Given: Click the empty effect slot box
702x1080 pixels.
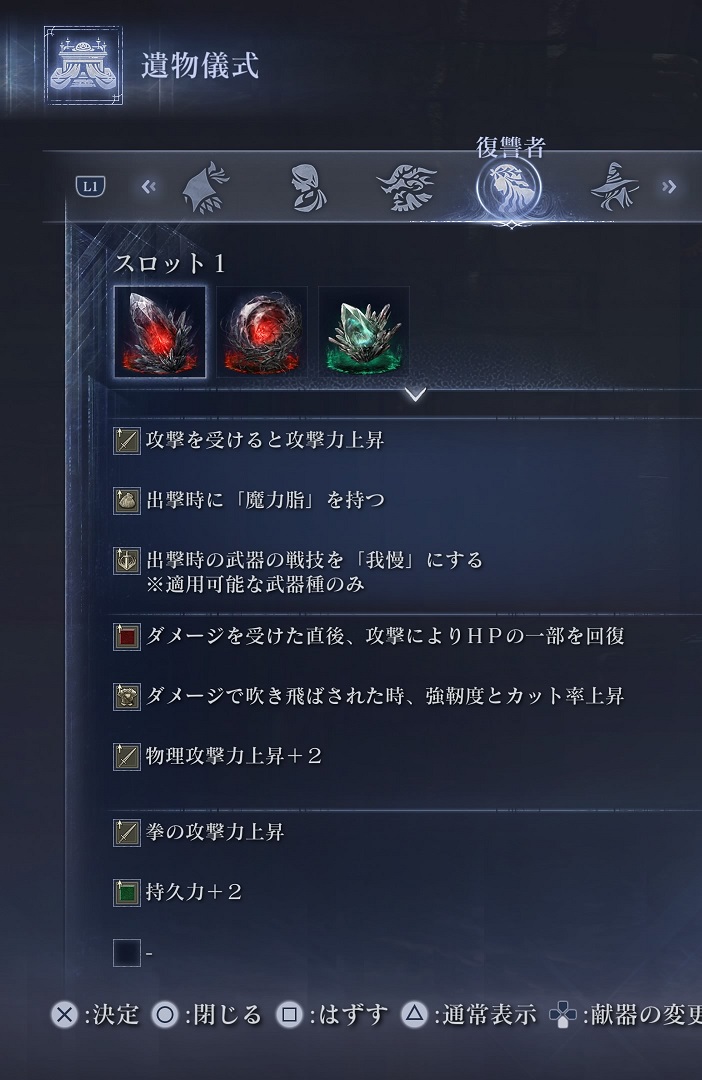Looking at the screenshot, I should pos(127,953).
